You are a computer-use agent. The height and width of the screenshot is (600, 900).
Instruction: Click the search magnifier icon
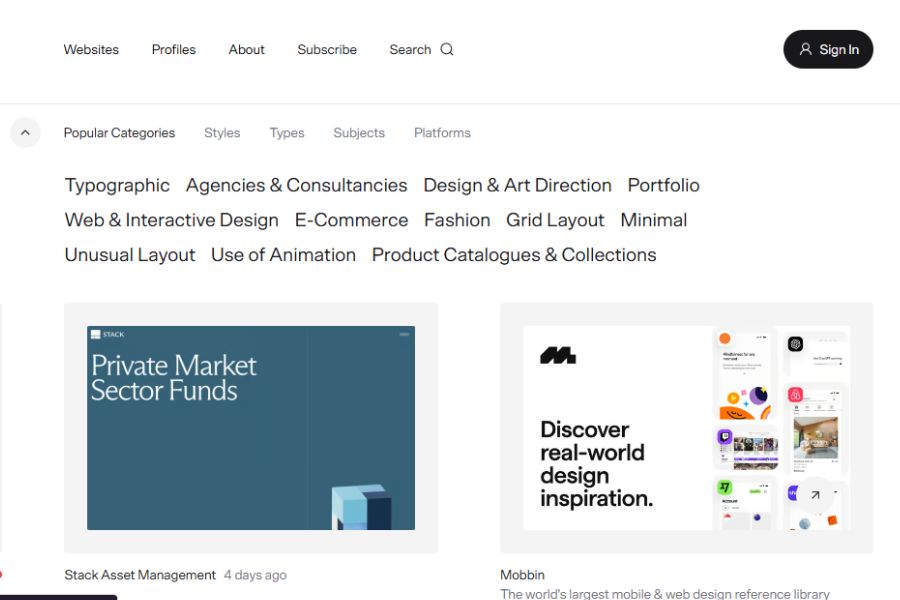(x=447, y=49)
